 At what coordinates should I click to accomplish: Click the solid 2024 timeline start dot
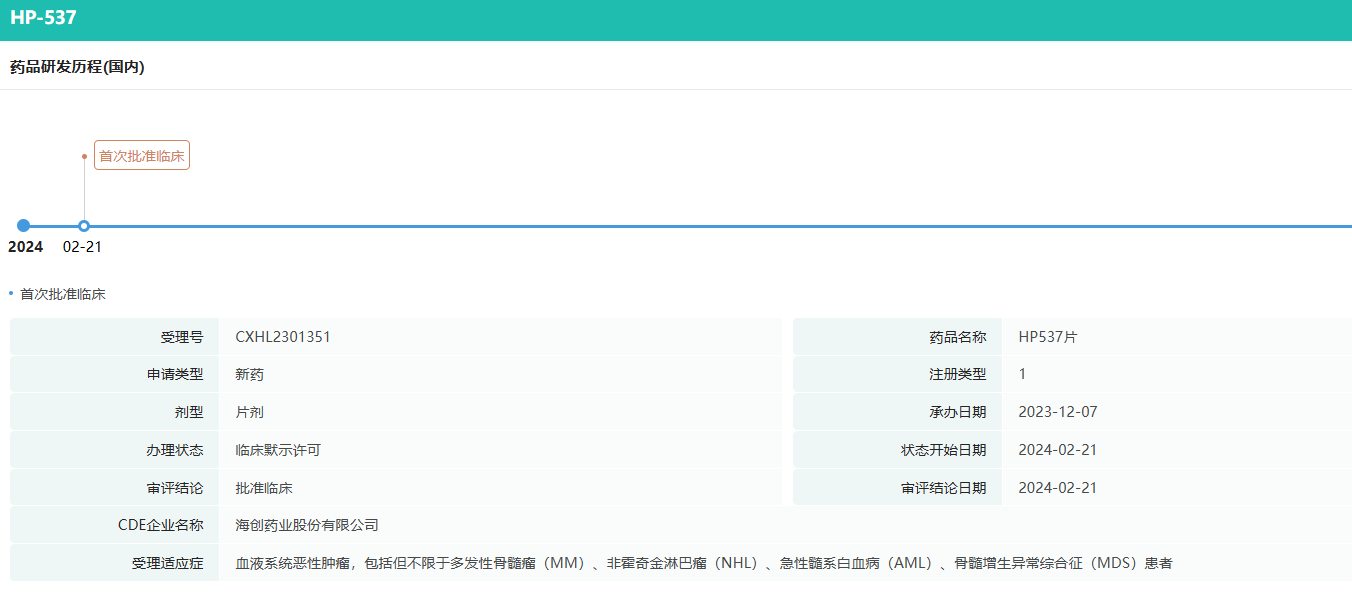[x=24, y=226]
